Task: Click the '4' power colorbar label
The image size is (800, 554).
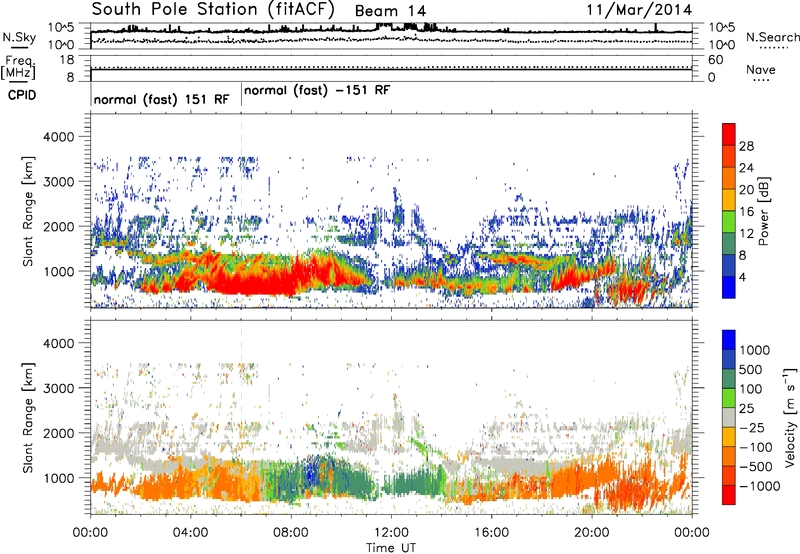Action: (742, 277)
